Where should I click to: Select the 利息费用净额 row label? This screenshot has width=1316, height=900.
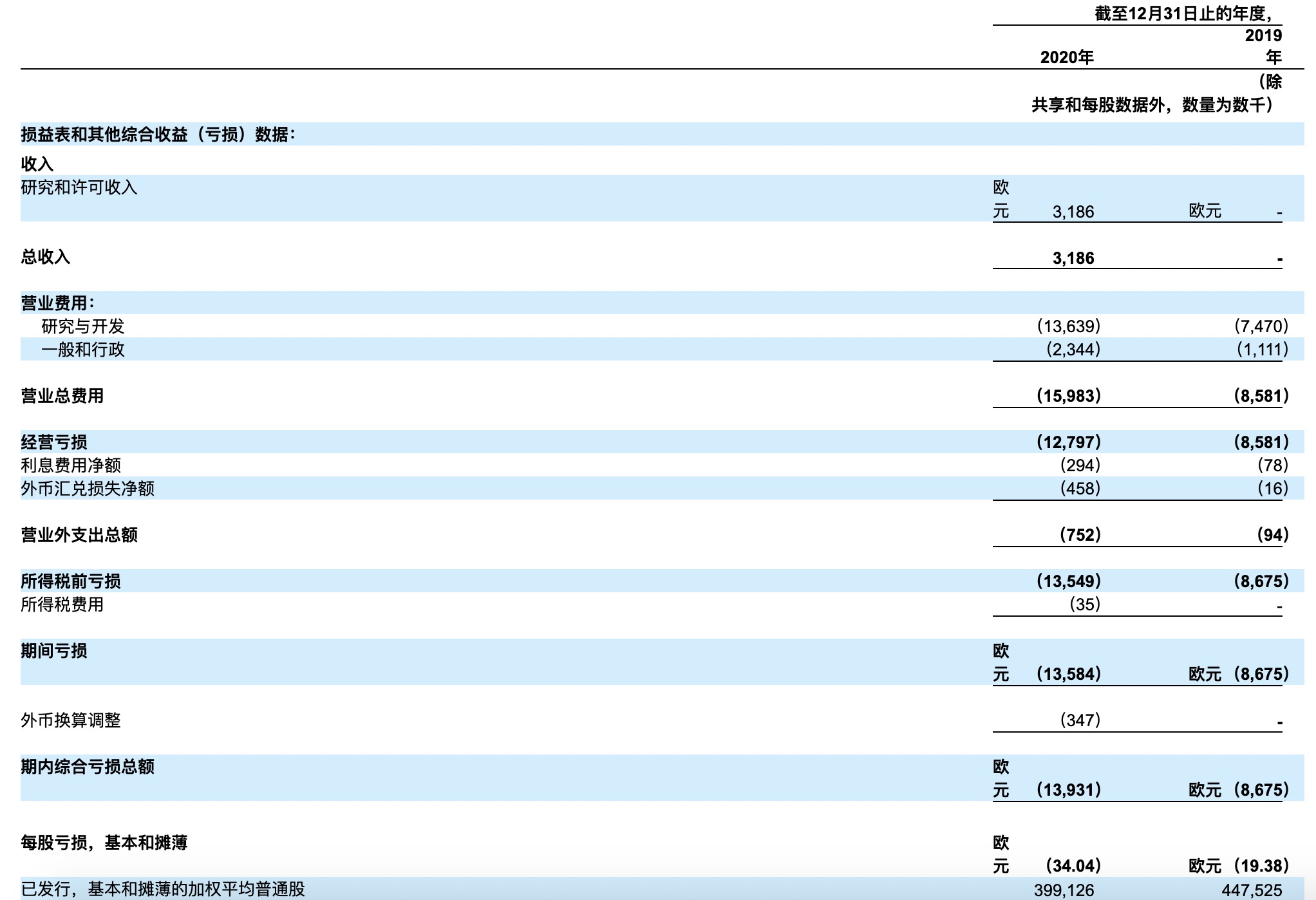click(71, 465)
